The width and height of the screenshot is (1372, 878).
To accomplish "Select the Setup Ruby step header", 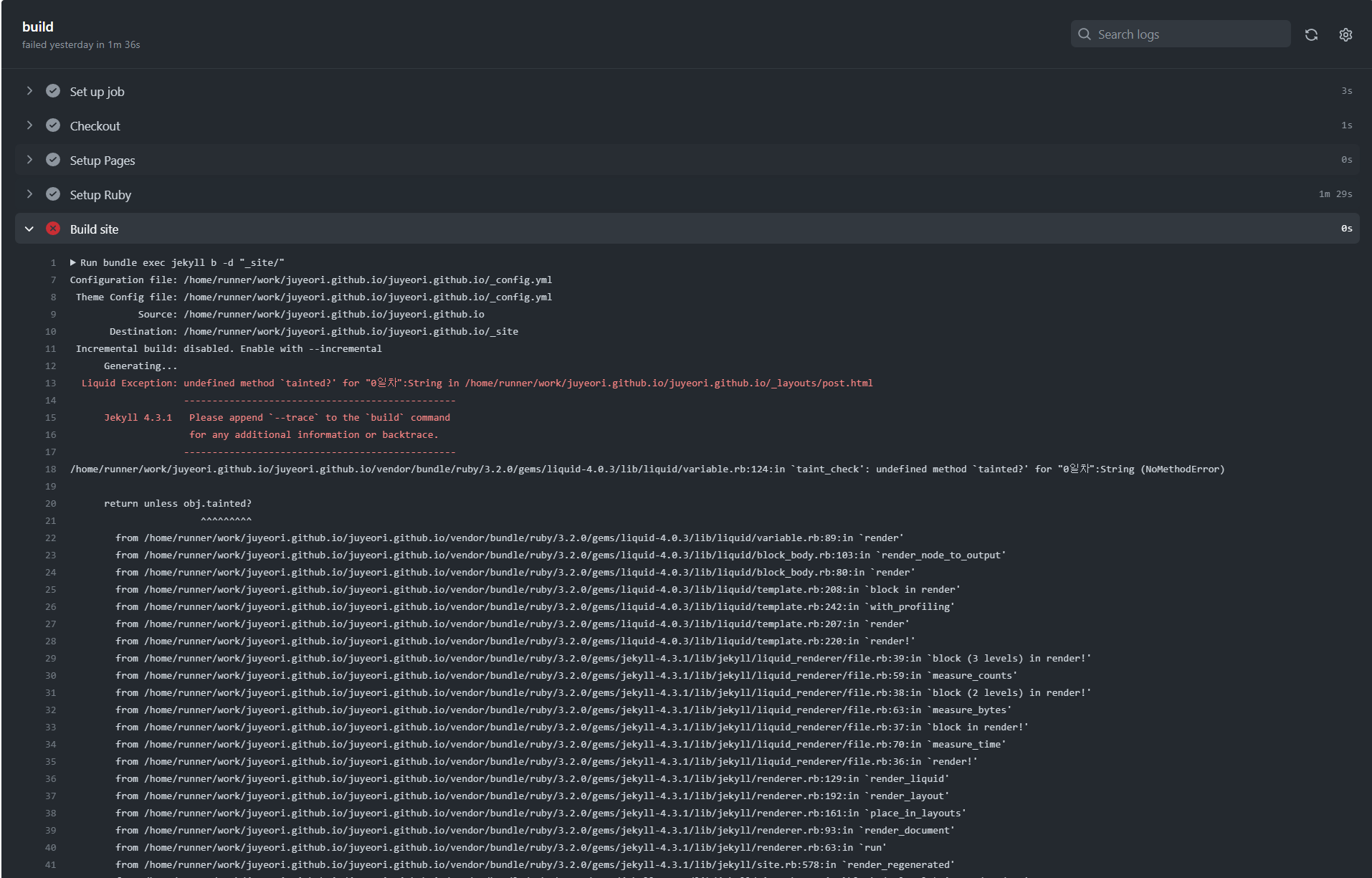I will point(100,194).
